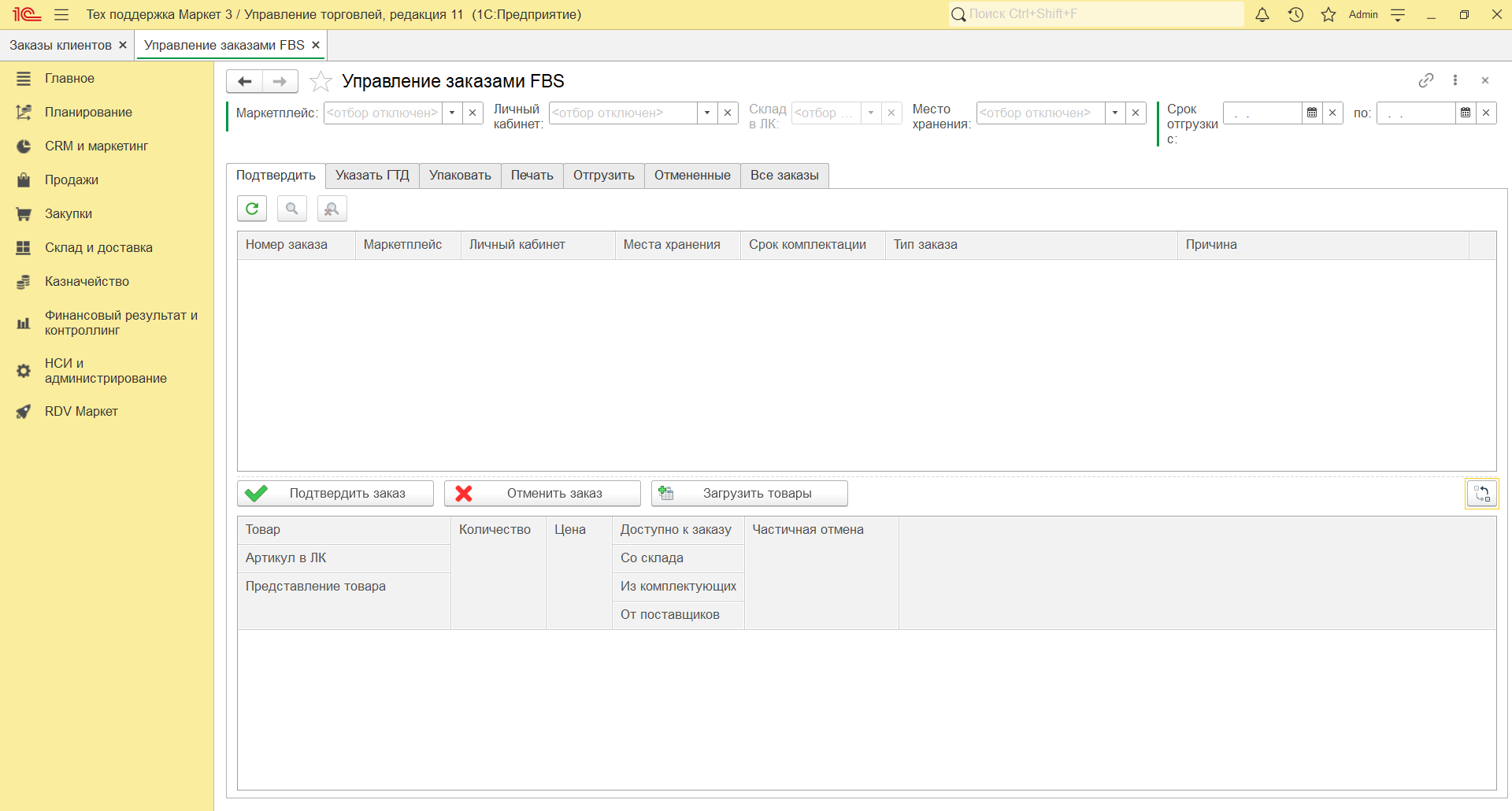Clear the Личный кабинет filter
Image resolution: width=1512 pixels, height=811 pixels.
pos(728,113)
